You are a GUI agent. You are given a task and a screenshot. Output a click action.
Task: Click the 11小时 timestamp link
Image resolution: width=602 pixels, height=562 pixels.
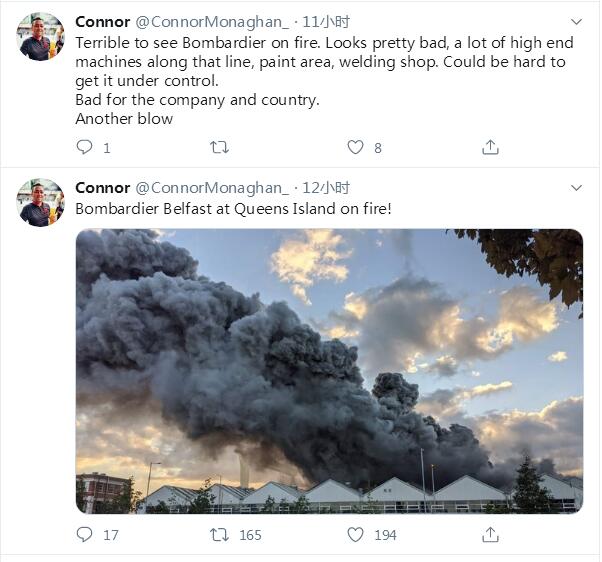click(326, 21)
